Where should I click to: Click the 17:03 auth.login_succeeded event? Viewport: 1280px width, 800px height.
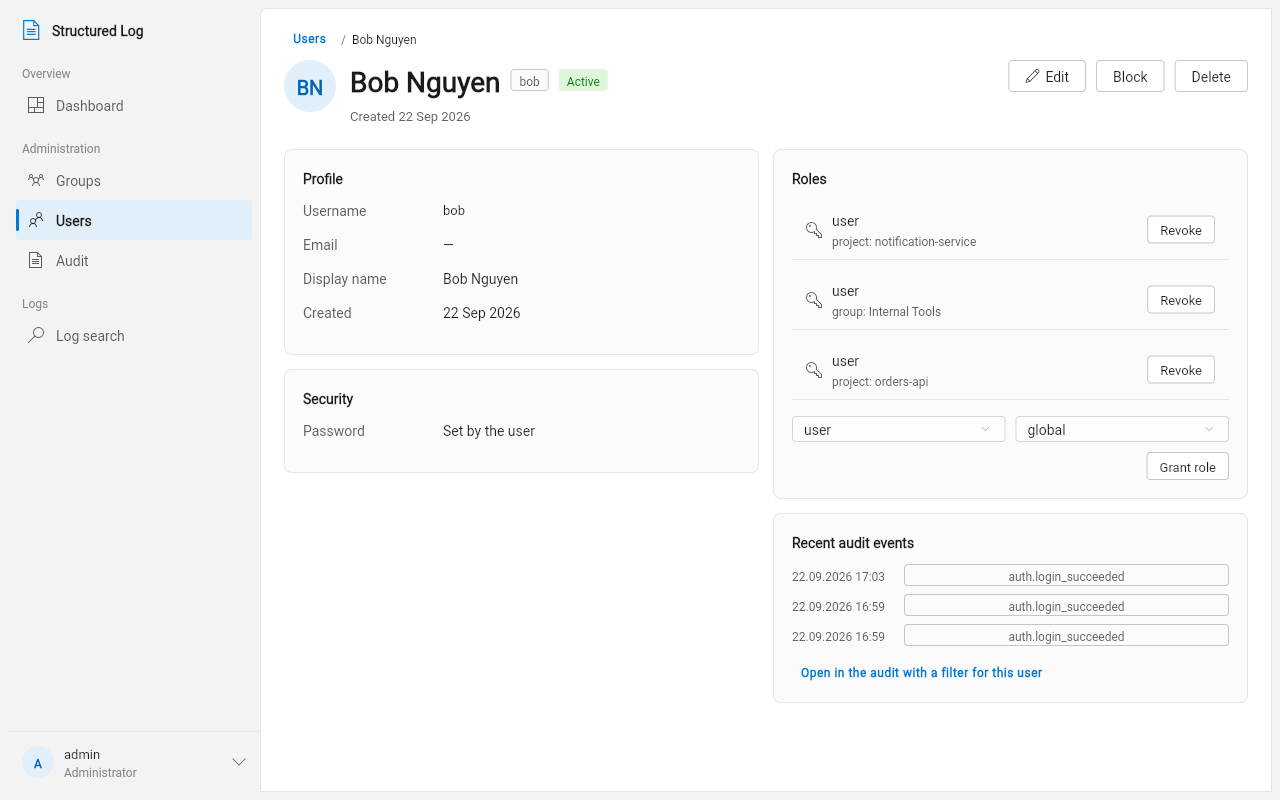tap(1066, 576)
